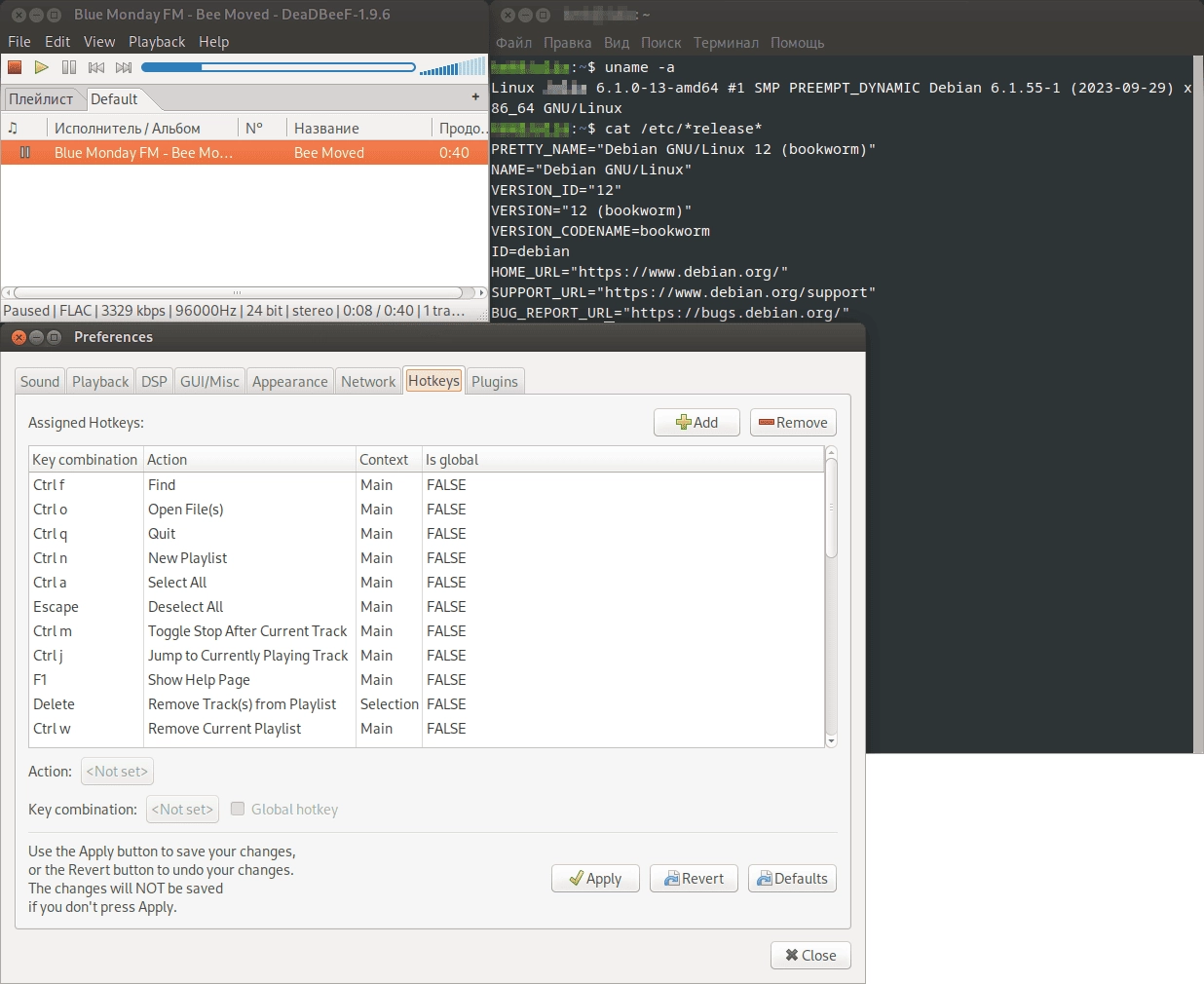Open Edit menu in DeaDBeeF
The width and height of the screenshot is (1204, 984).
pos(57,42)
